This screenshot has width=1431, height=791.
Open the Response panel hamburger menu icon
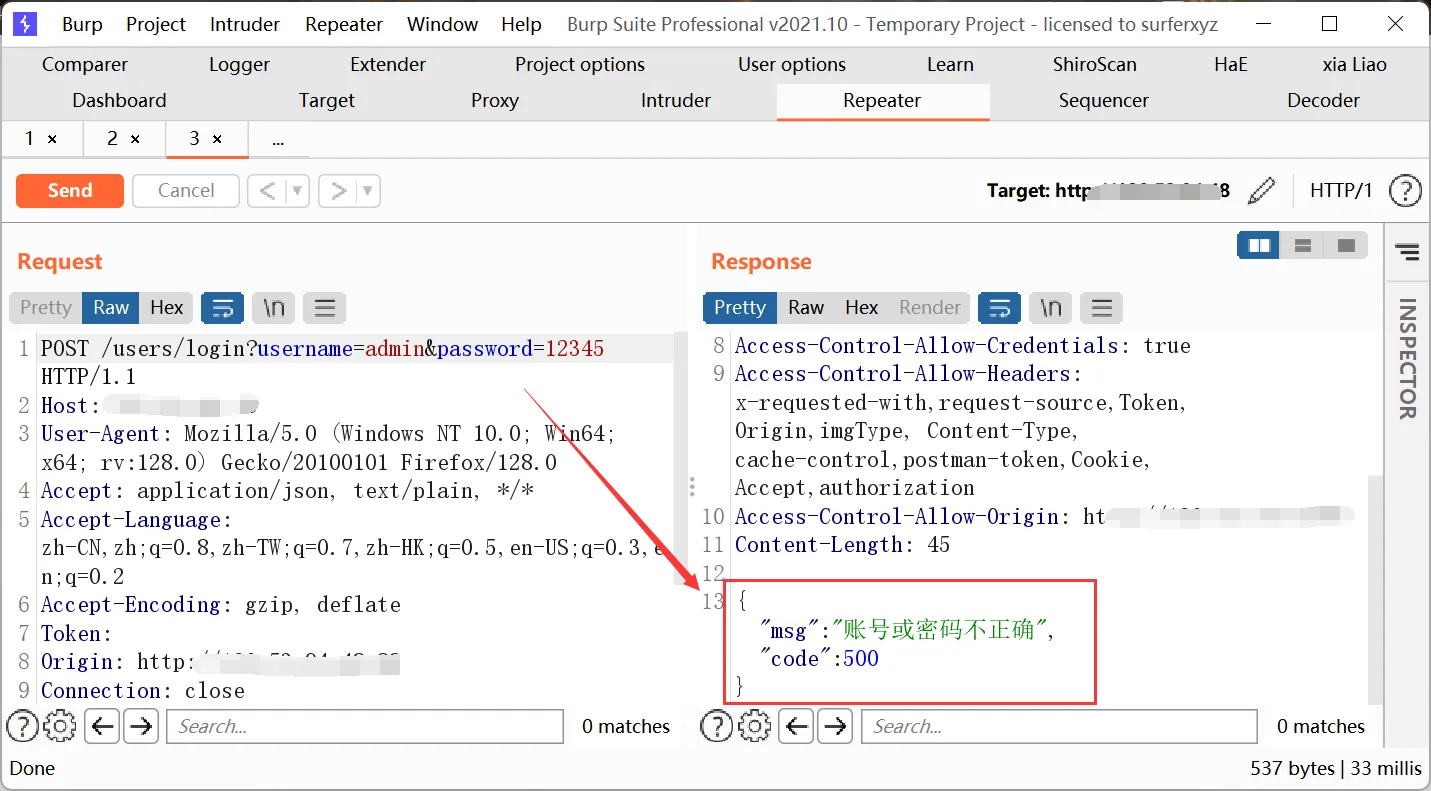coord(1101,308)
